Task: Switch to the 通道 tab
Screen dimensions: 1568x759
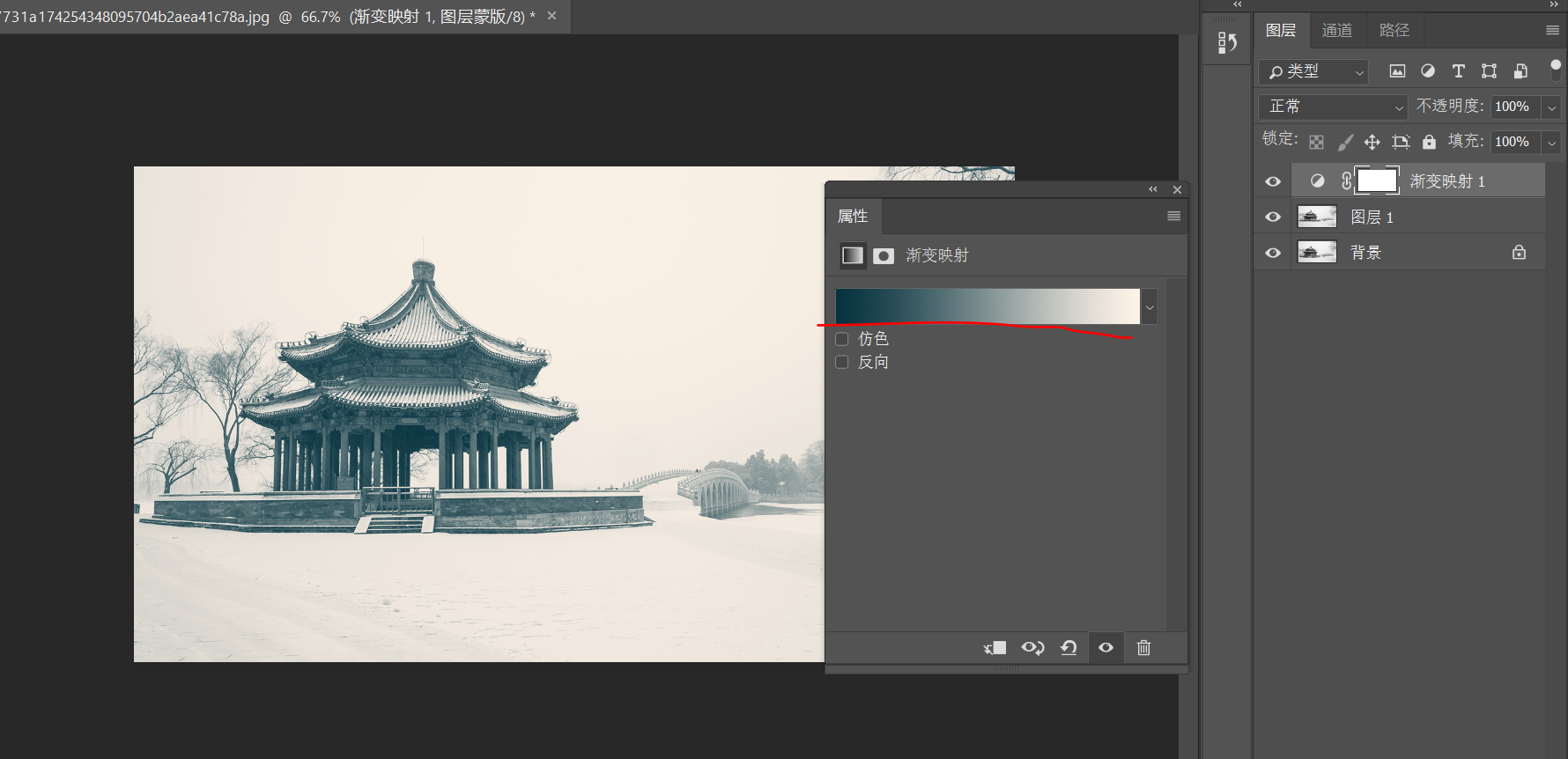Action: (x=1337, y=31)
